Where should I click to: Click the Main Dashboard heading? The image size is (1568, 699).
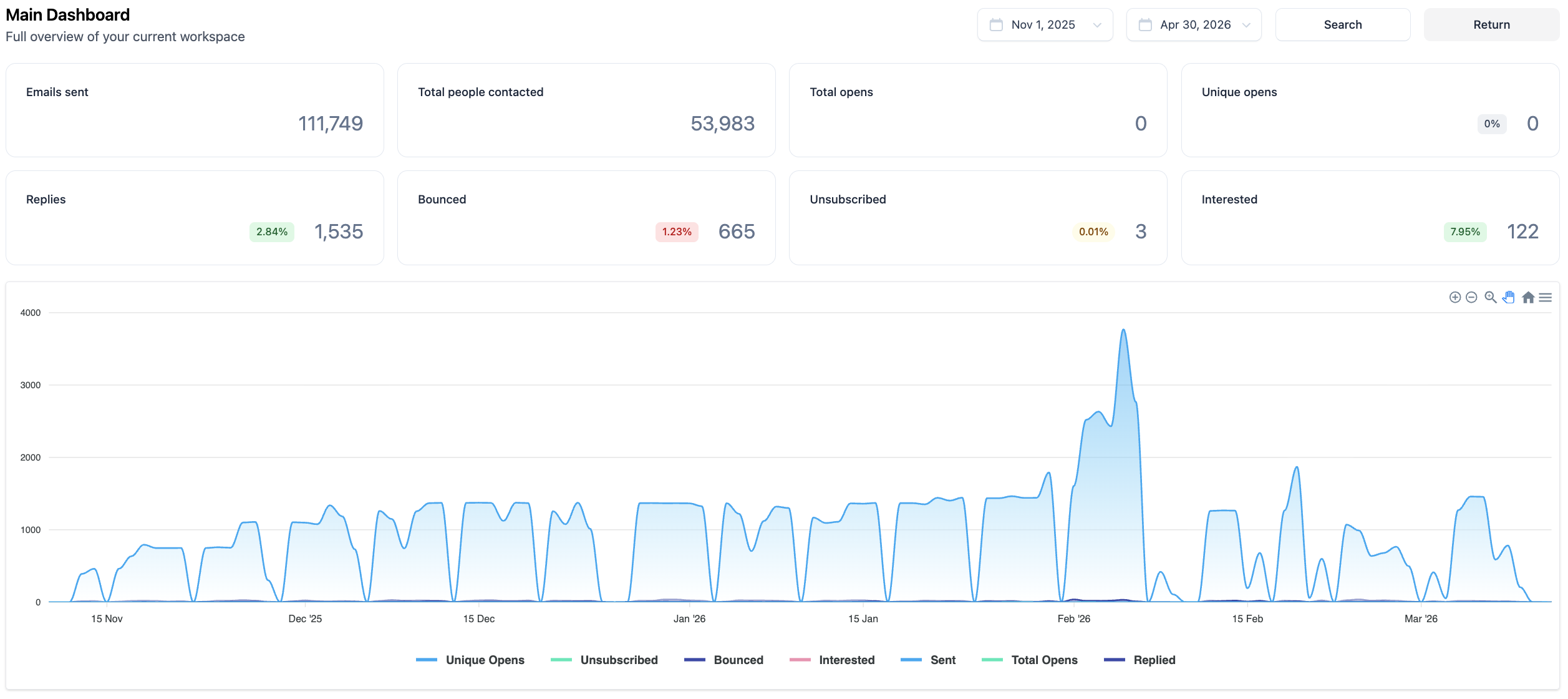coord(68,15)
